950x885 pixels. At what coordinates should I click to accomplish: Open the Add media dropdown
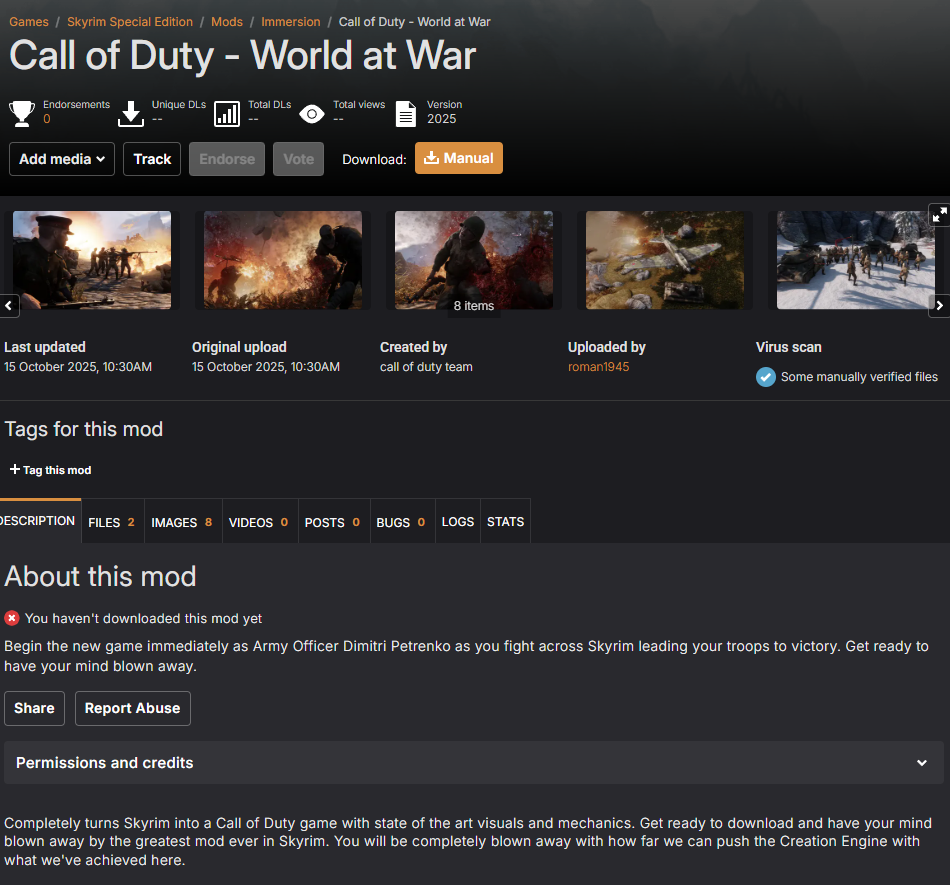(62, 159)
